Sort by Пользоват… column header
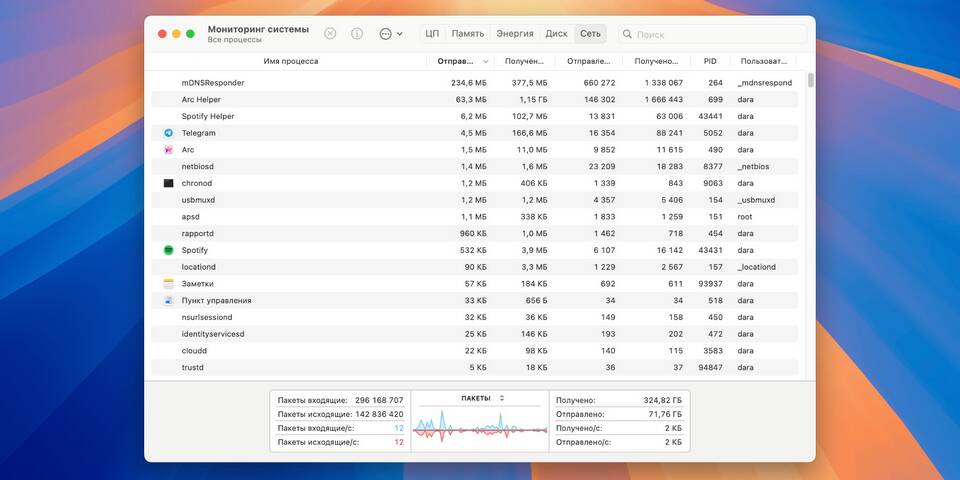This screenshot has height=480, width=960. 763,61
